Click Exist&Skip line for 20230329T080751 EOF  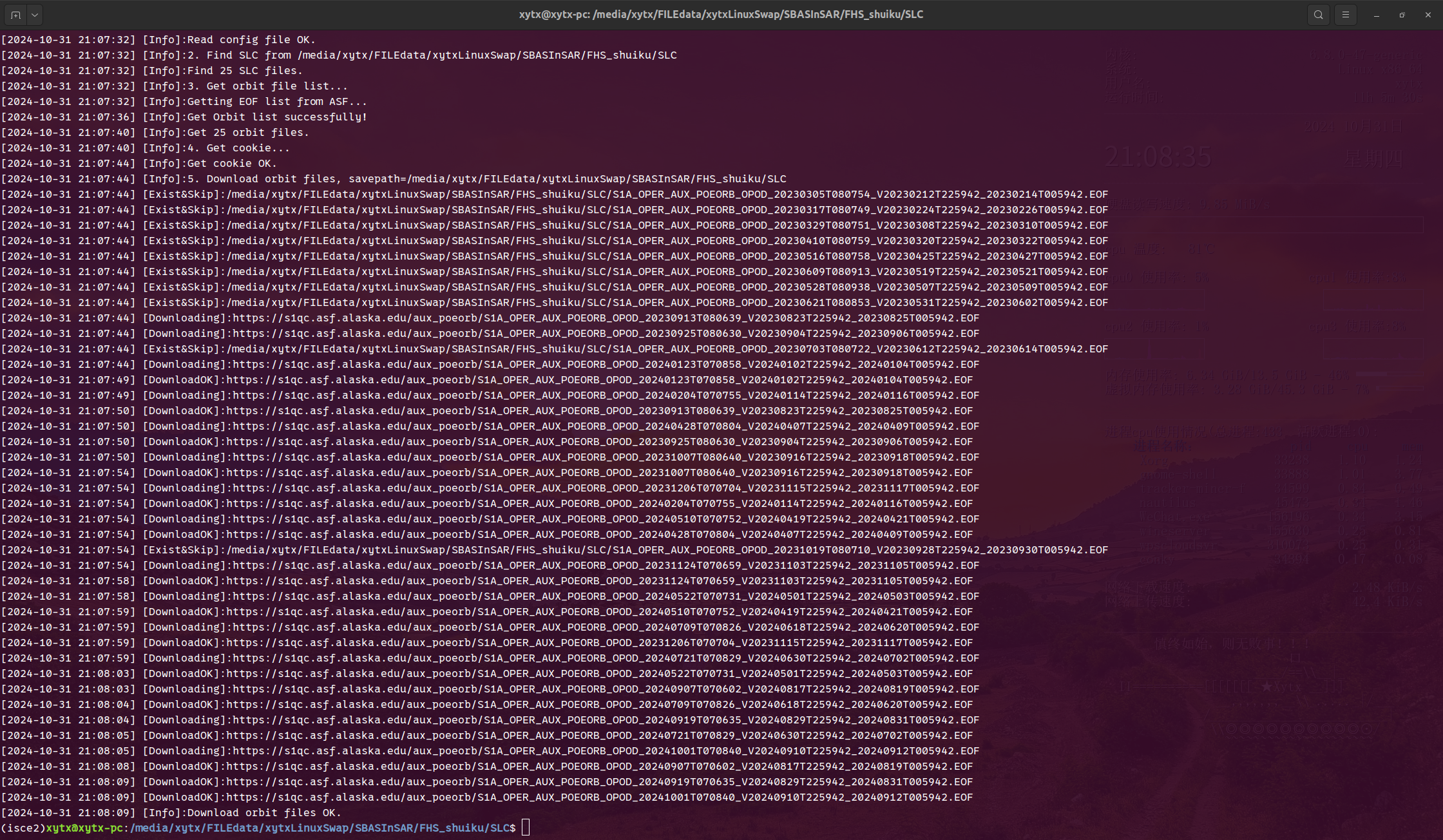(x=555, y=225)
